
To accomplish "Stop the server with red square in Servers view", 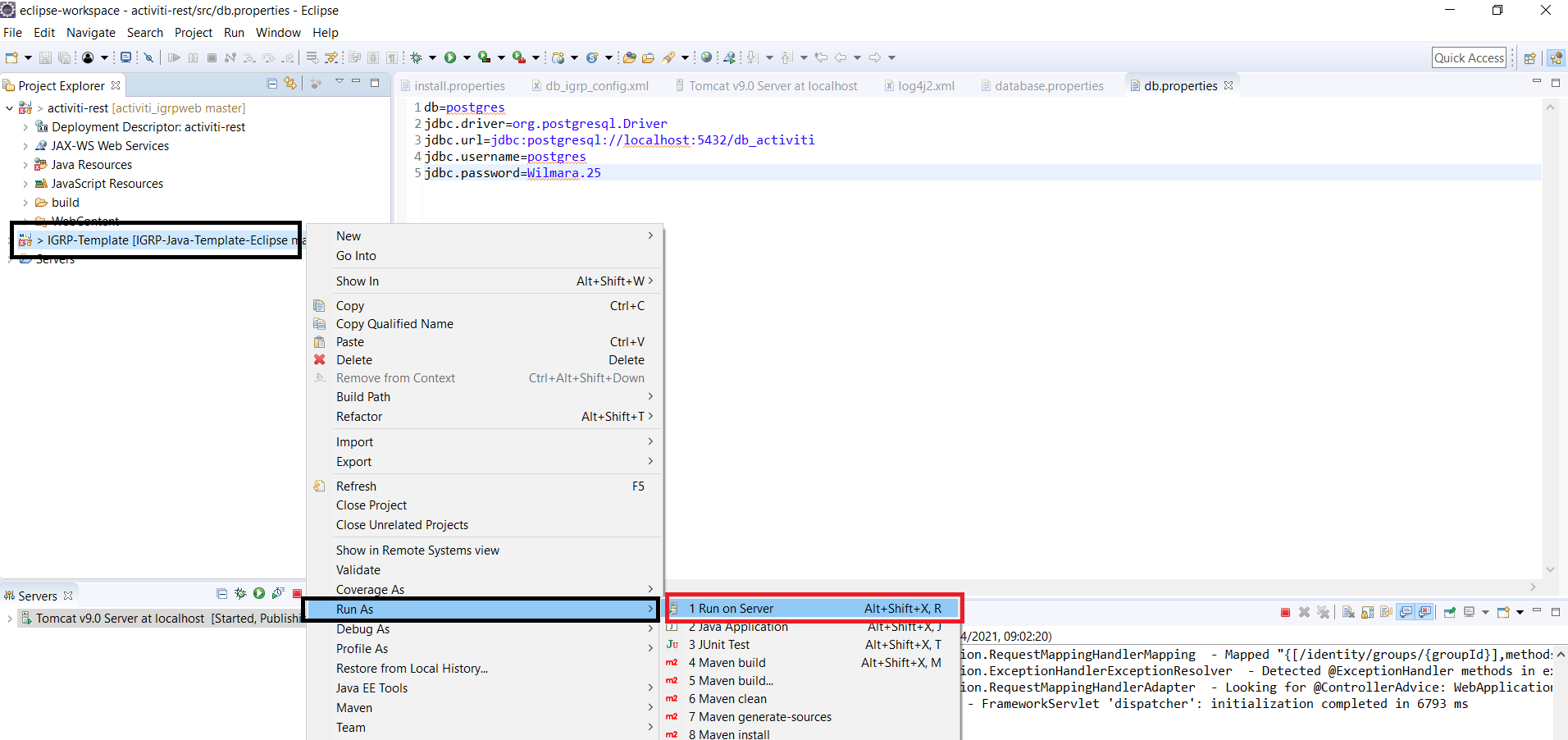I will [297, 593].
